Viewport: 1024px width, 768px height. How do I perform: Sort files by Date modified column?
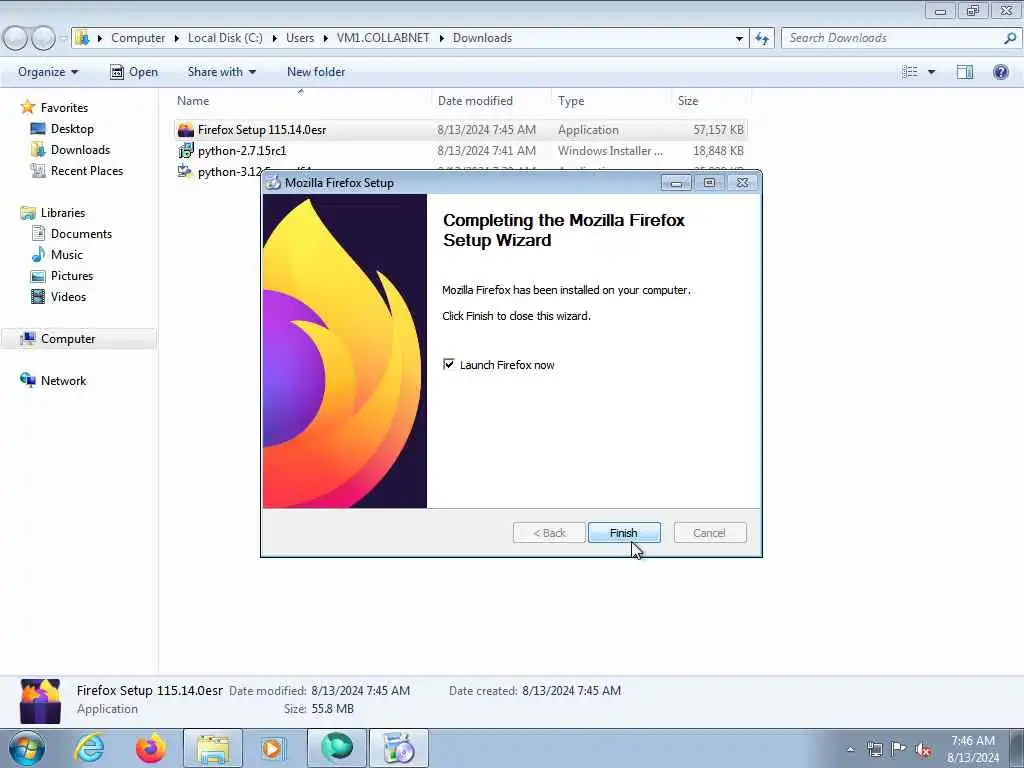coord(475,101)
